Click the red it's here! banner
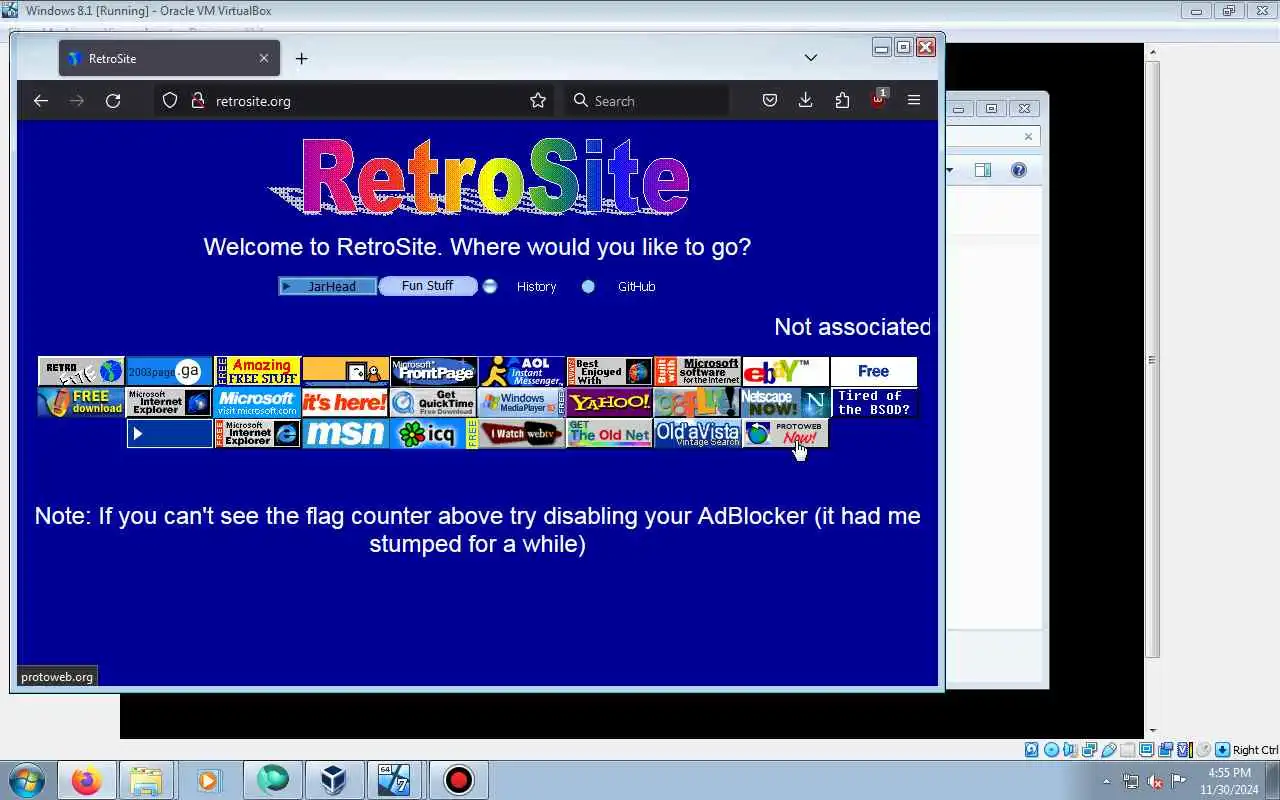 (345, 402)
